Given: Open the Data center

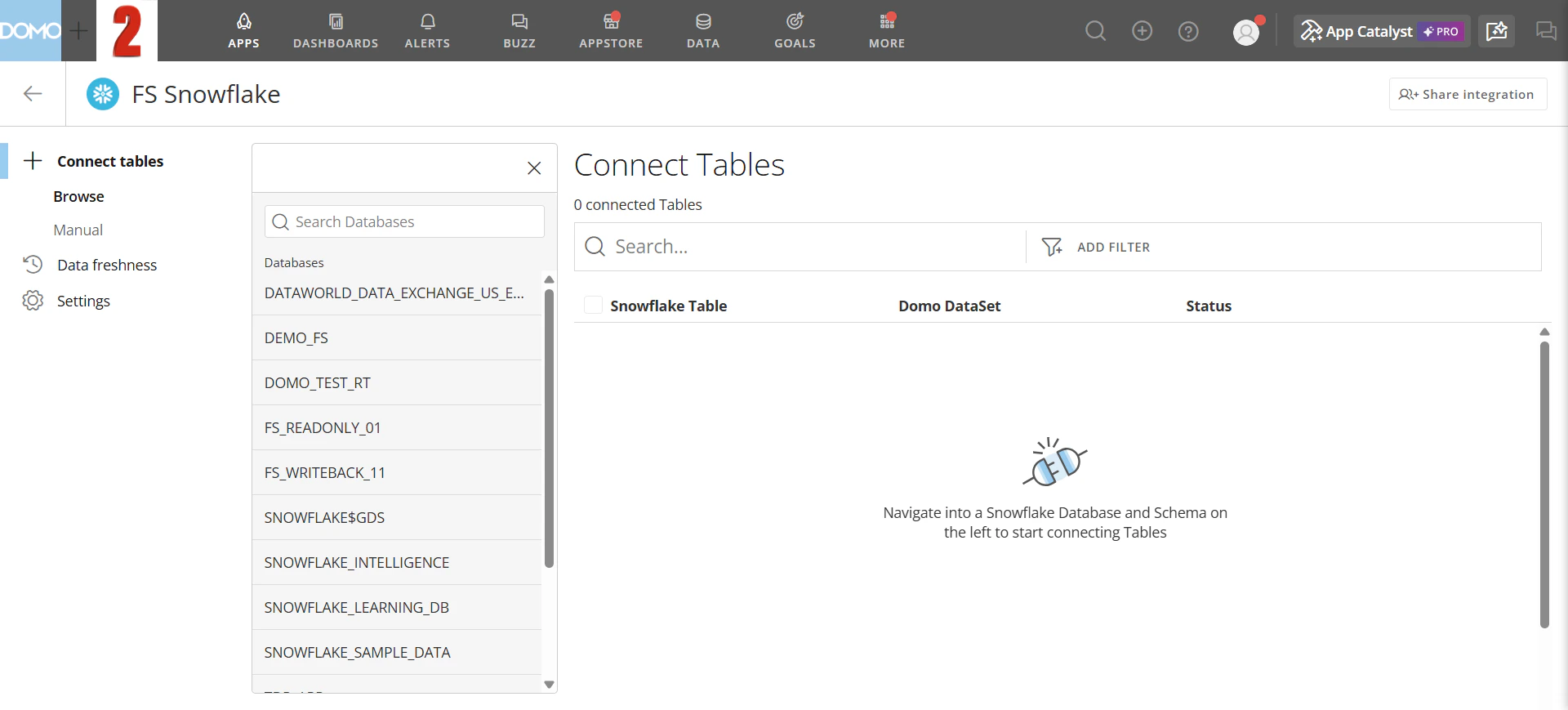Looking at the screenshot, I should (703, 31).
